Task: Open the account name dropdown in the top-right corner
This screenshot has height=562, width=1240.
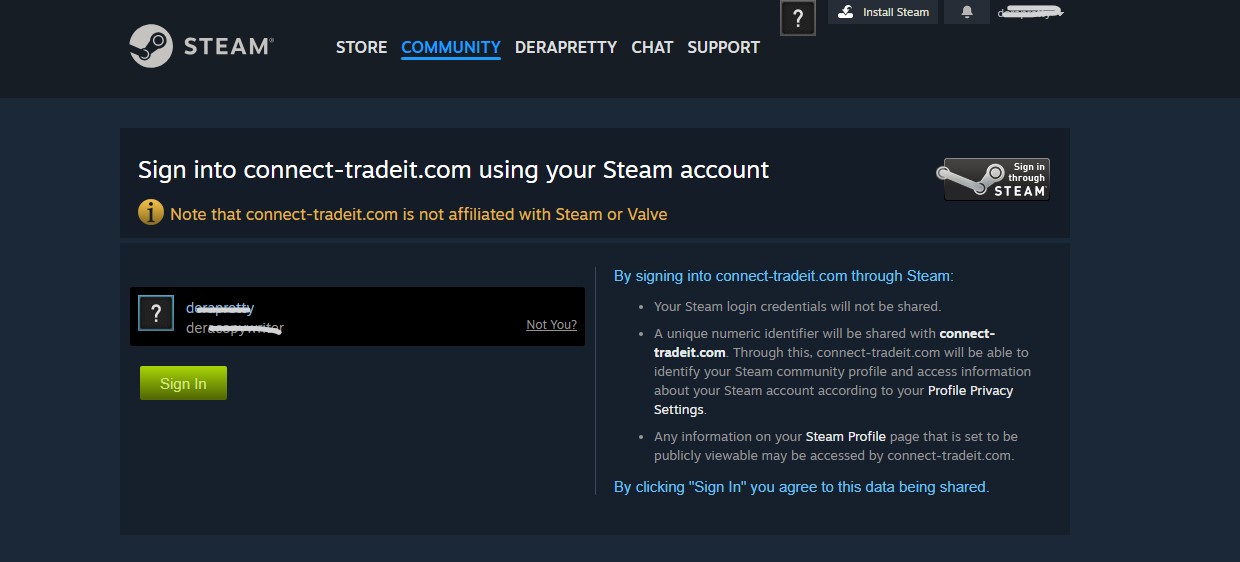Action: pyautogui.click(x=1030, y=13)
